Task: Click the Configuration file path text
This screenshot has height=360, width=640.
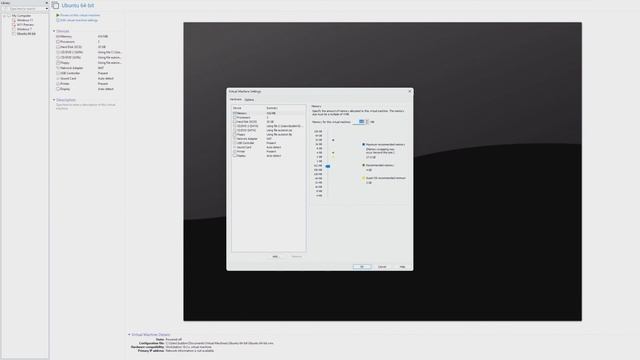Action: 220,343
